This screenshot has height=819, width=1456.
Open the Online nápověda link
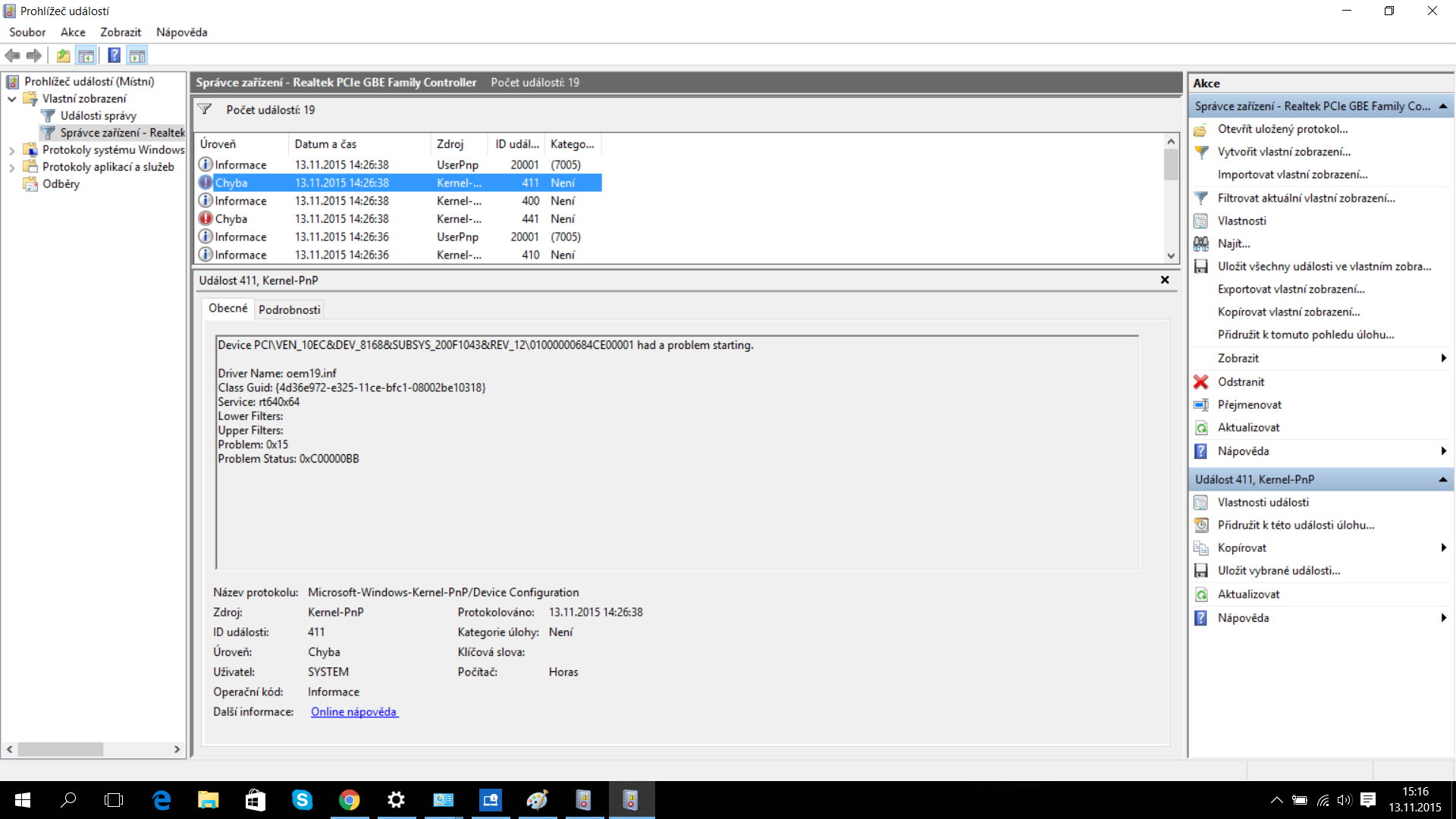point(353,711)
